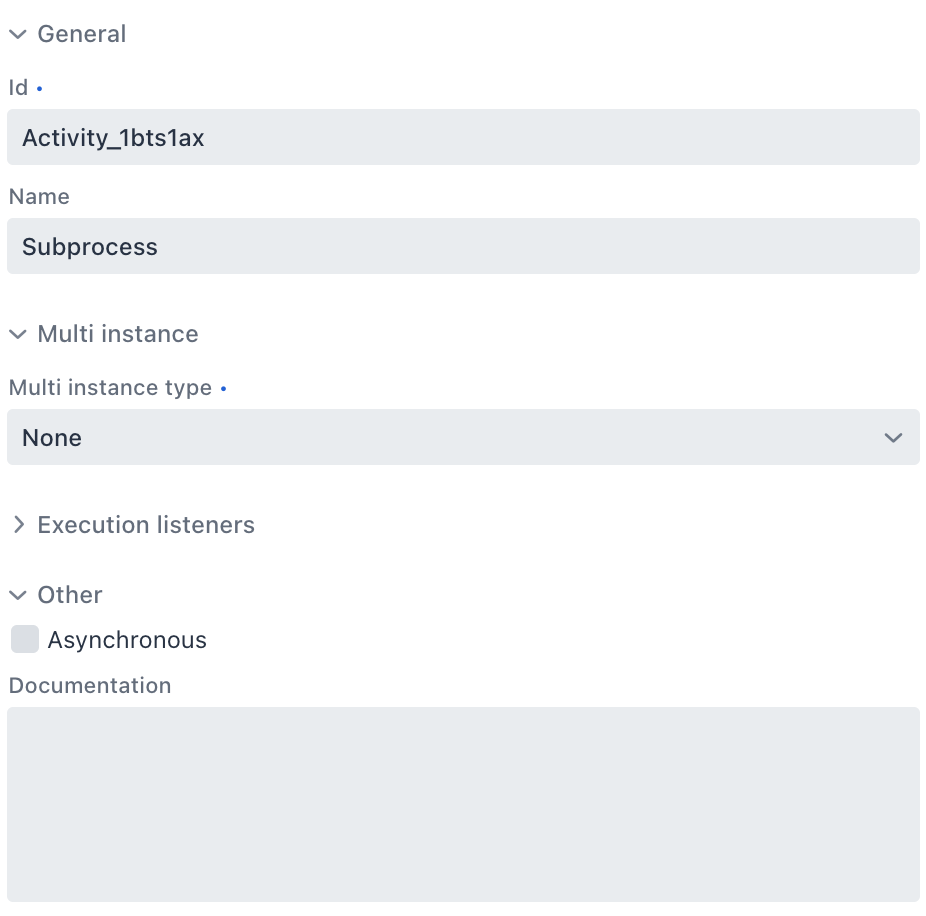
Task: Open the Multi instance type dropdown
Action: (x=463, y=437)
